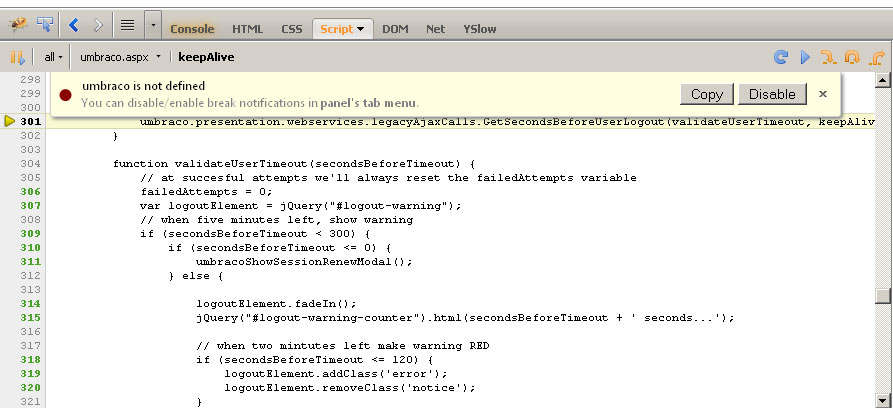This screenshot has width=893, height=408.
Task: Expand the Script tab options arrow
Action: coord(360,29)
